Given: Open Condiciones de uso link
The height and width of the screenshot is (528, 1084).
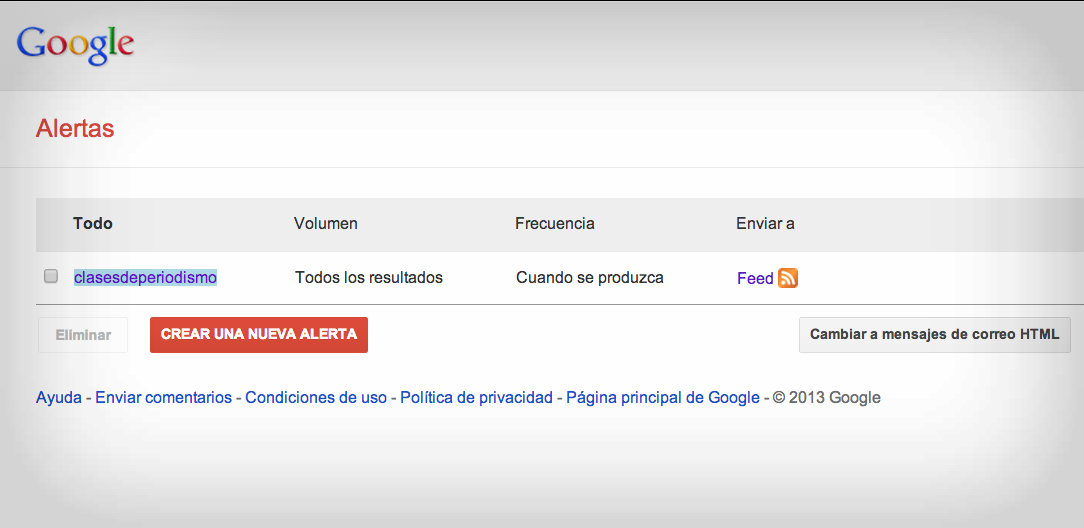Looking at the screenshot, I should click(x=316, y=397).
